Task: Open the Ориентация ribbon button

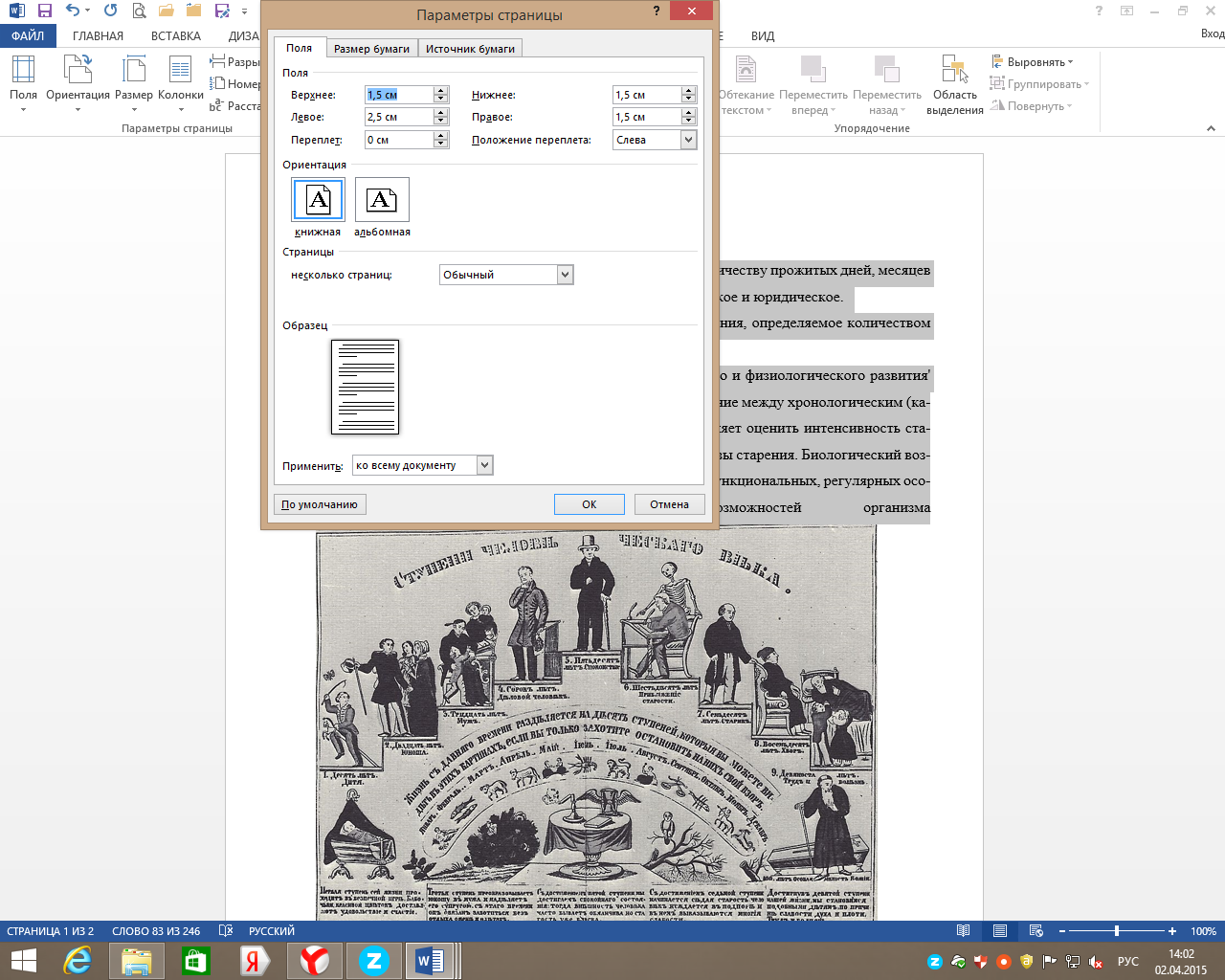Action: pos(78,81)
